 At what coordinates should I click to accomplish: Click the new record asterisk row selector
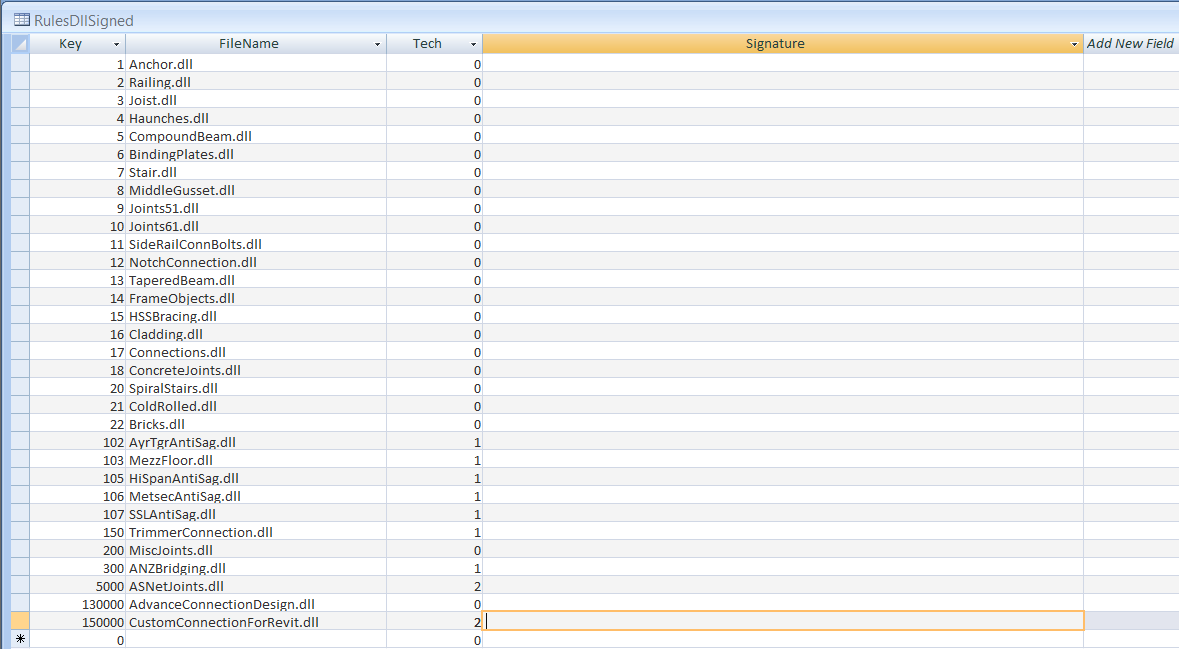20,640
